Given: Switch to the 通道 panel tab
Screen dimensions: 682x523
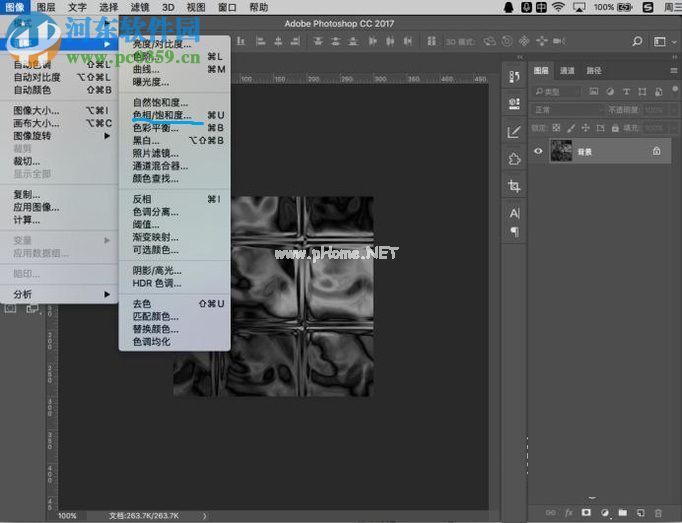Looking at the screenshot, I should pos(567,71).
